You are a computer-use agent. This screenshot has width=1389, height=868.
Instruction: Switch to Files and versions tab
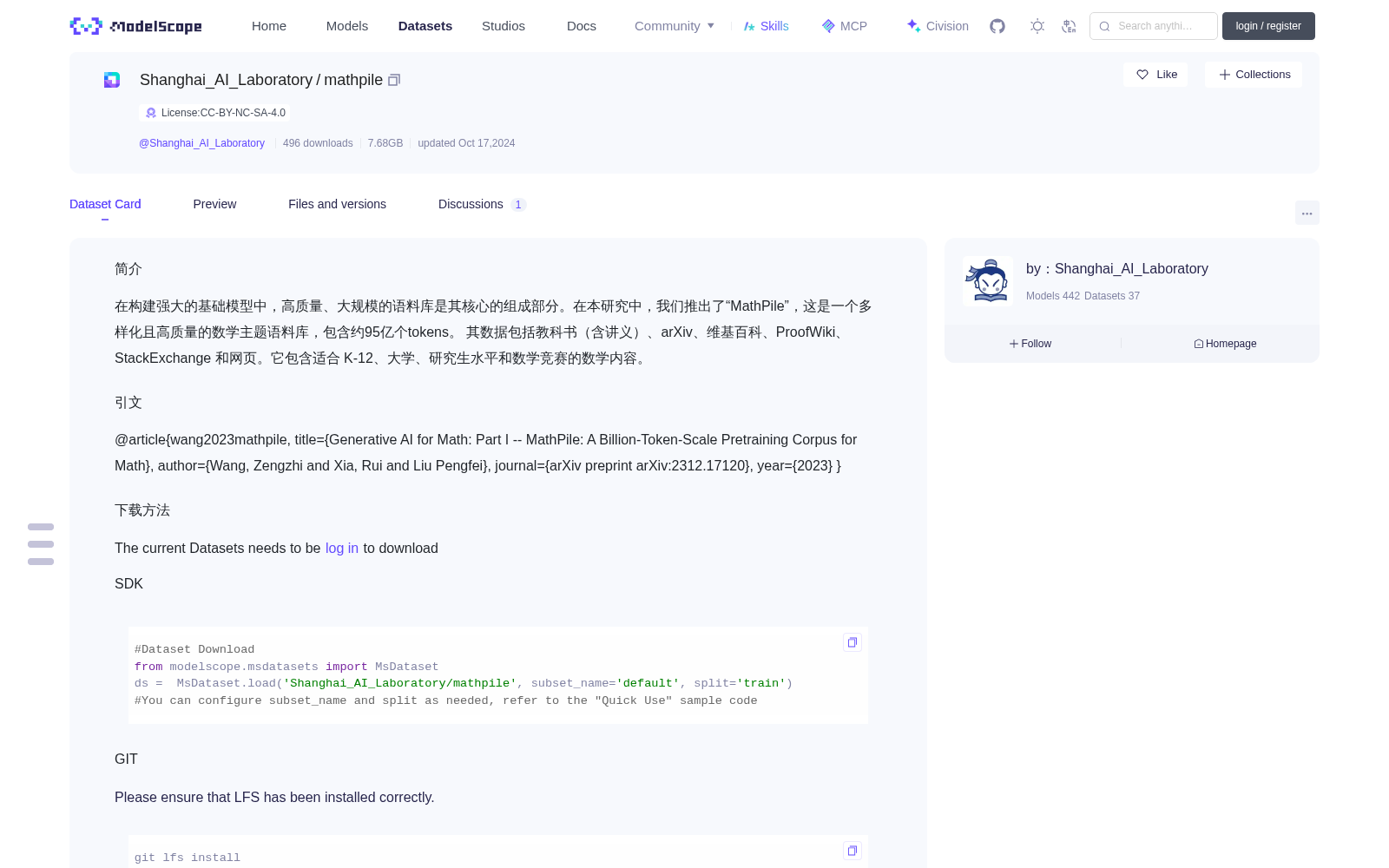(x=337, y=204)
